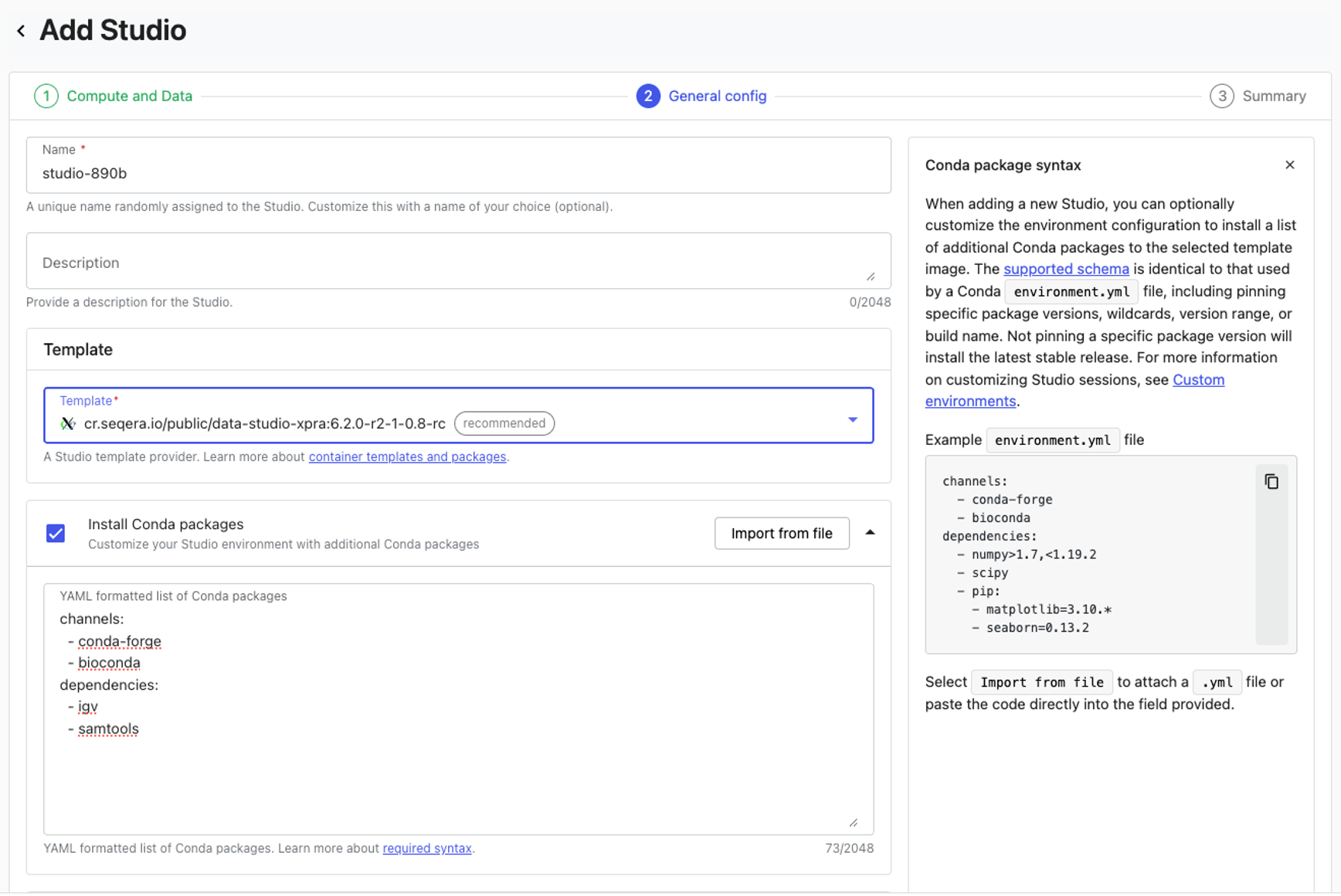Open container templates and packages link
The image size is (1341, 896).
(x=407, y=457)
